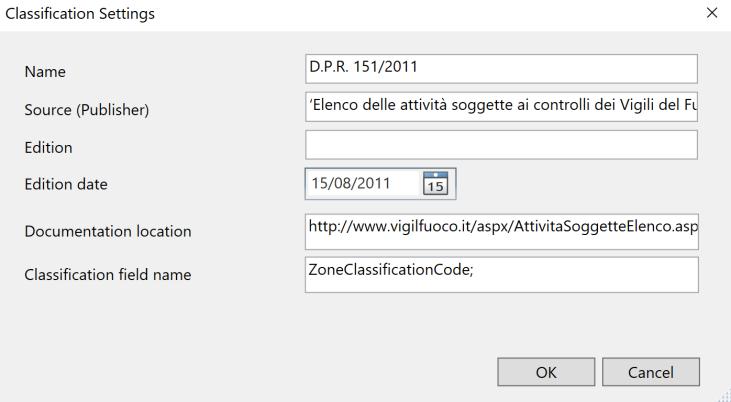Click the Edition label
The height and width of the screenshot is (402, 731).
[48, 147]
